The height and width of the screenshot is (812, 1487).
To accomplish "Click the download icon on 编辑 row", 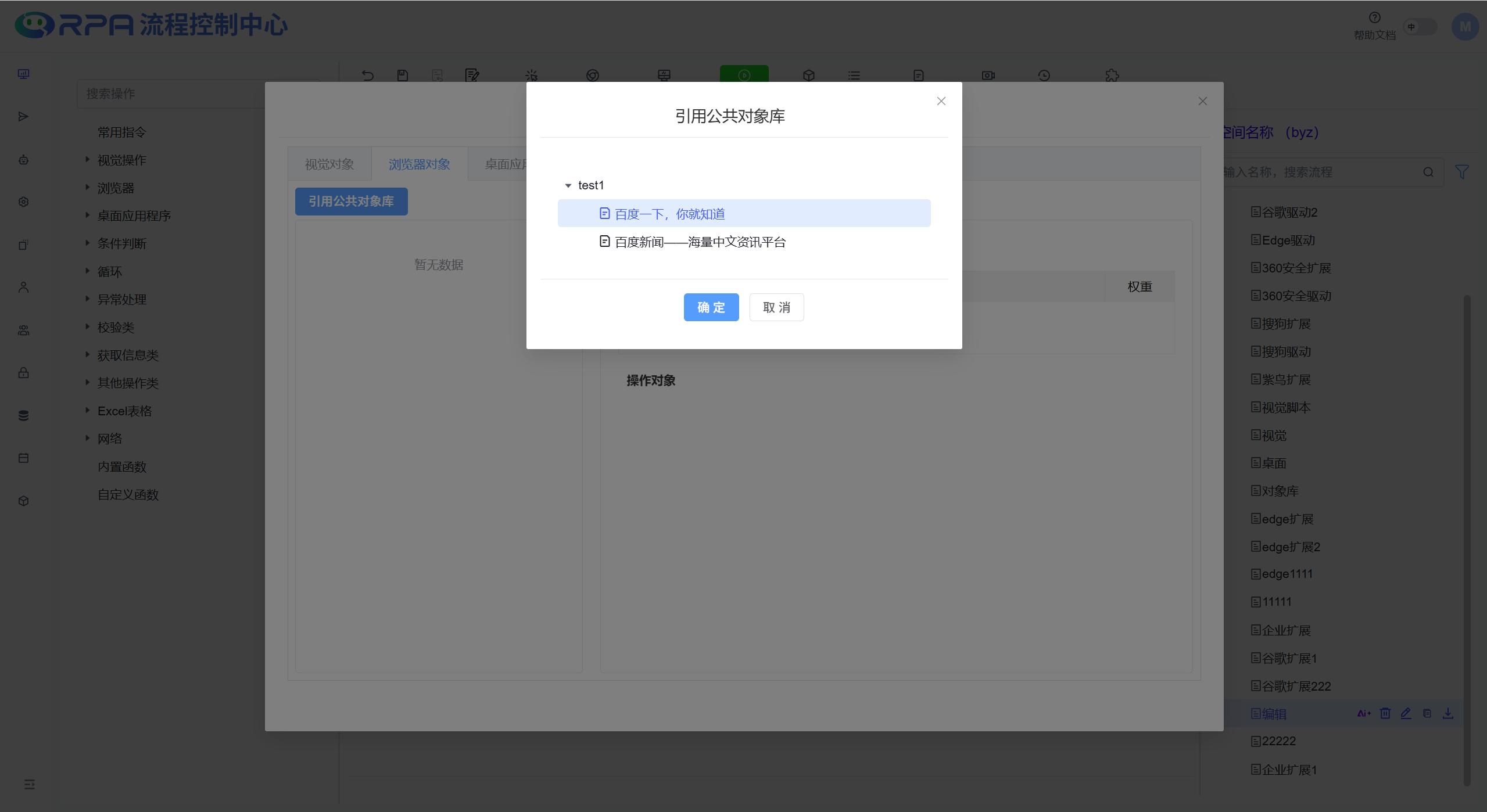I will pyautogui.click(x=1448, y=713).
